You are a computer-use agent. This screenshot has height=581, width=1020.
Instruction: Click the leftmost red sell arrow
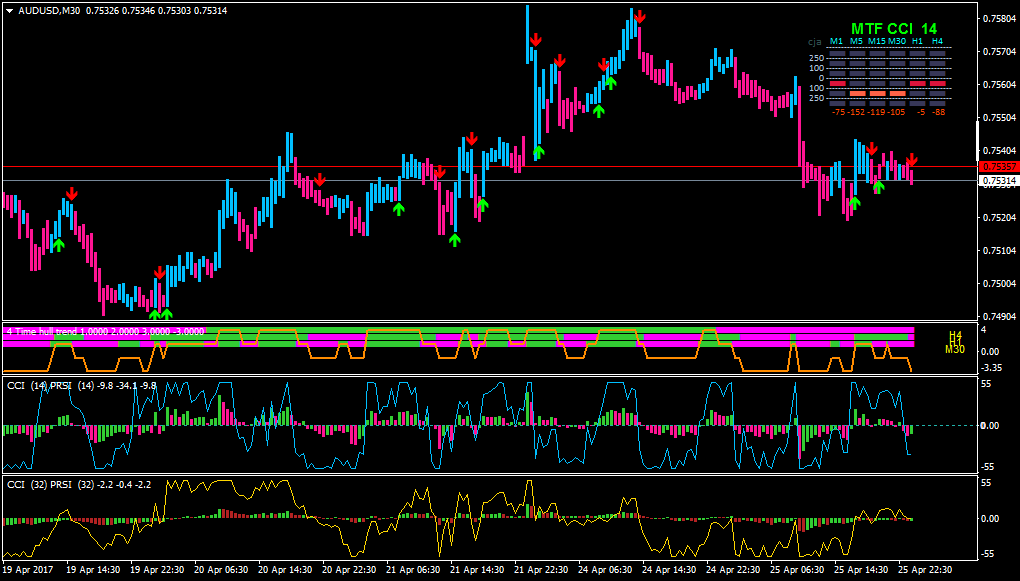click(72, 193)
